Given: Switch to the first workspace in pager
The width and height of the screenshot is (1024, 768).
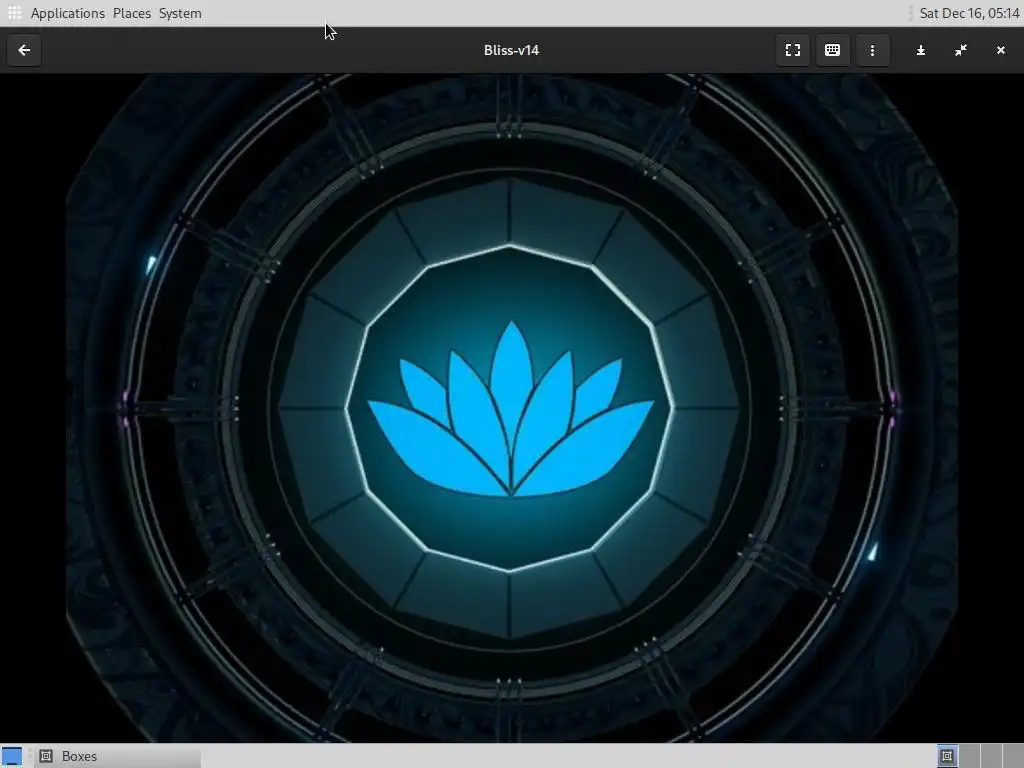Looking at the screenshot, I should click(947, 756).
